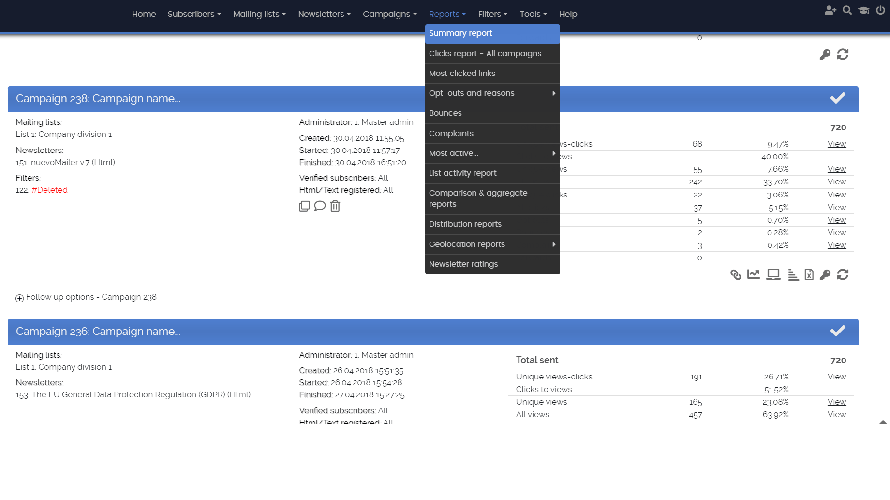Open the Subscribers dropdown menu

(193, 14)
